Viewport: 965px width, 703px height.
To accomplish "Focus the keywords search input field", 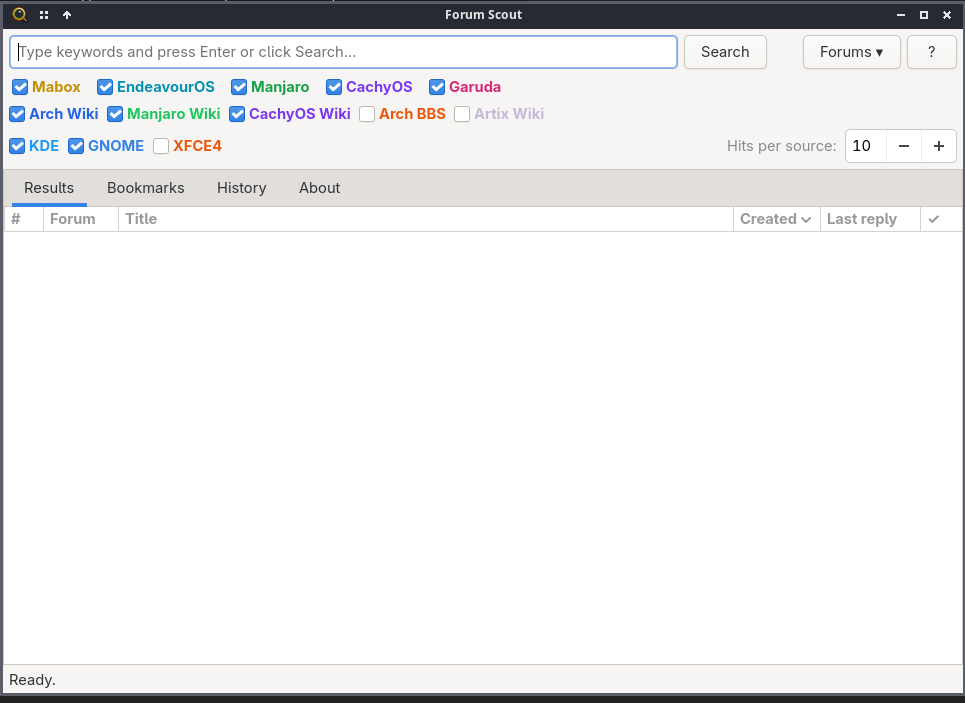I will pos(343,52).
